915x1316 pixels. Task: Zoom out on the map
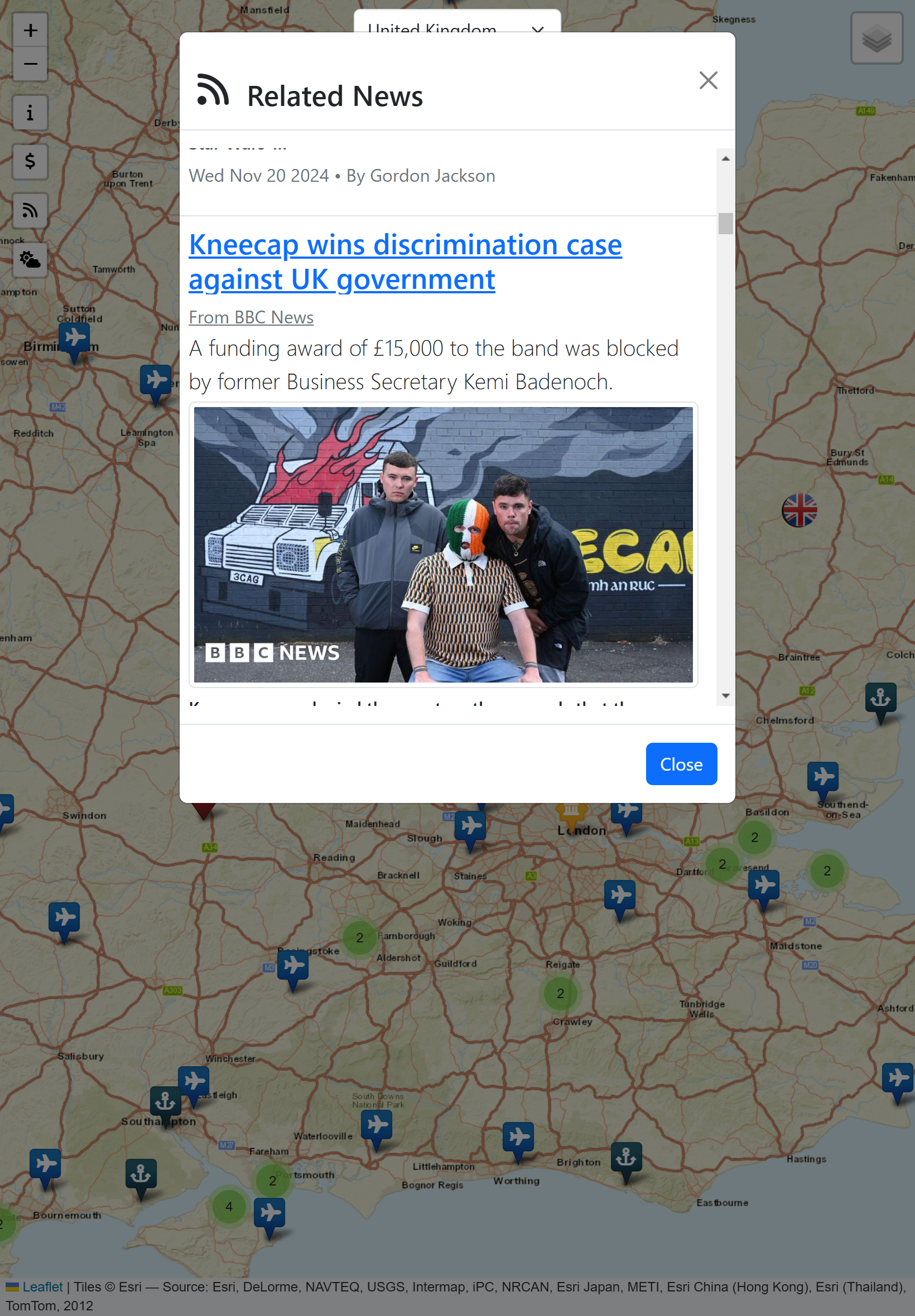click(x=30, y=64)
